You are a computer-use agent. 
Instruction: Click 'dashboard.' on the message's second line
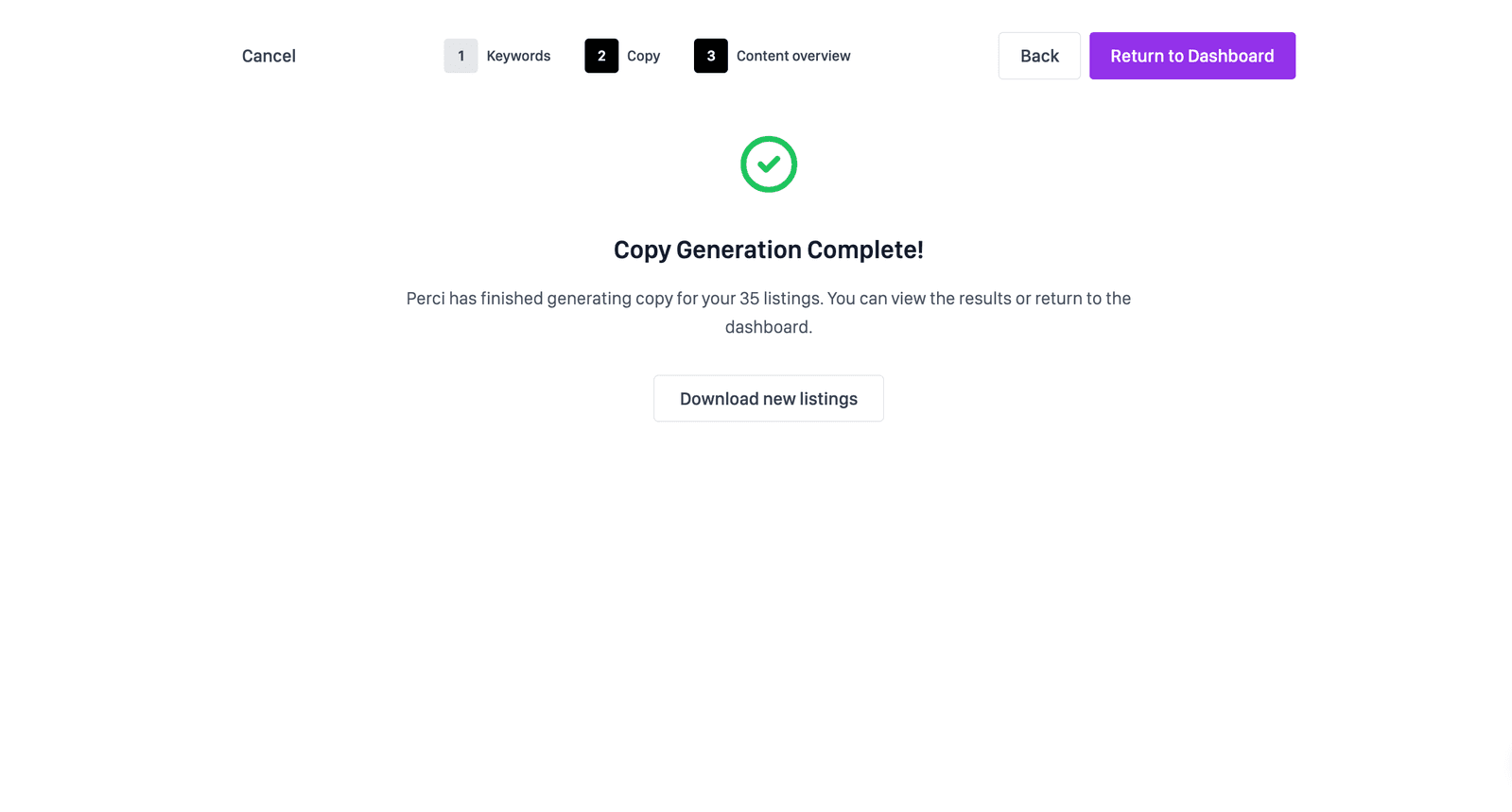pos(768,327)
